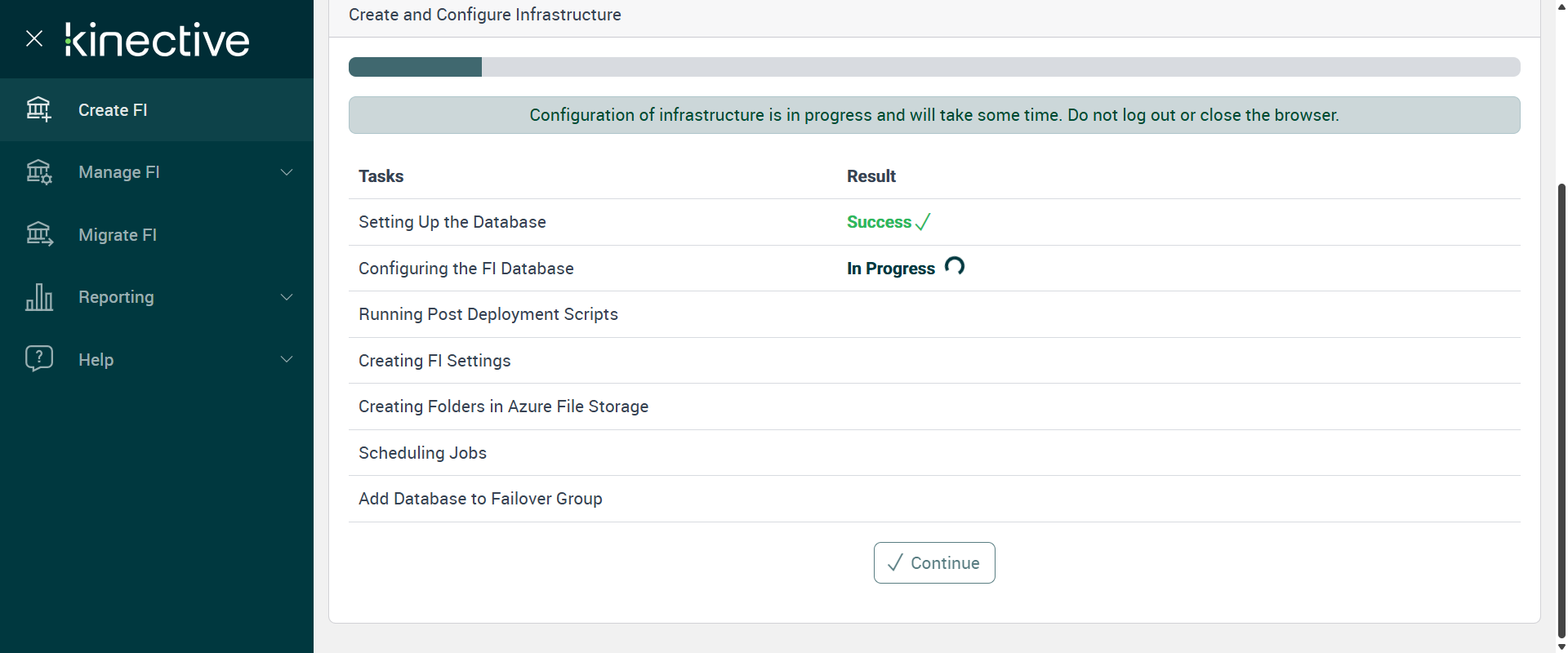This screenshot has width=1568, height=653.
Task: Click the Create FI bank icon
Action: pos(38,109)
